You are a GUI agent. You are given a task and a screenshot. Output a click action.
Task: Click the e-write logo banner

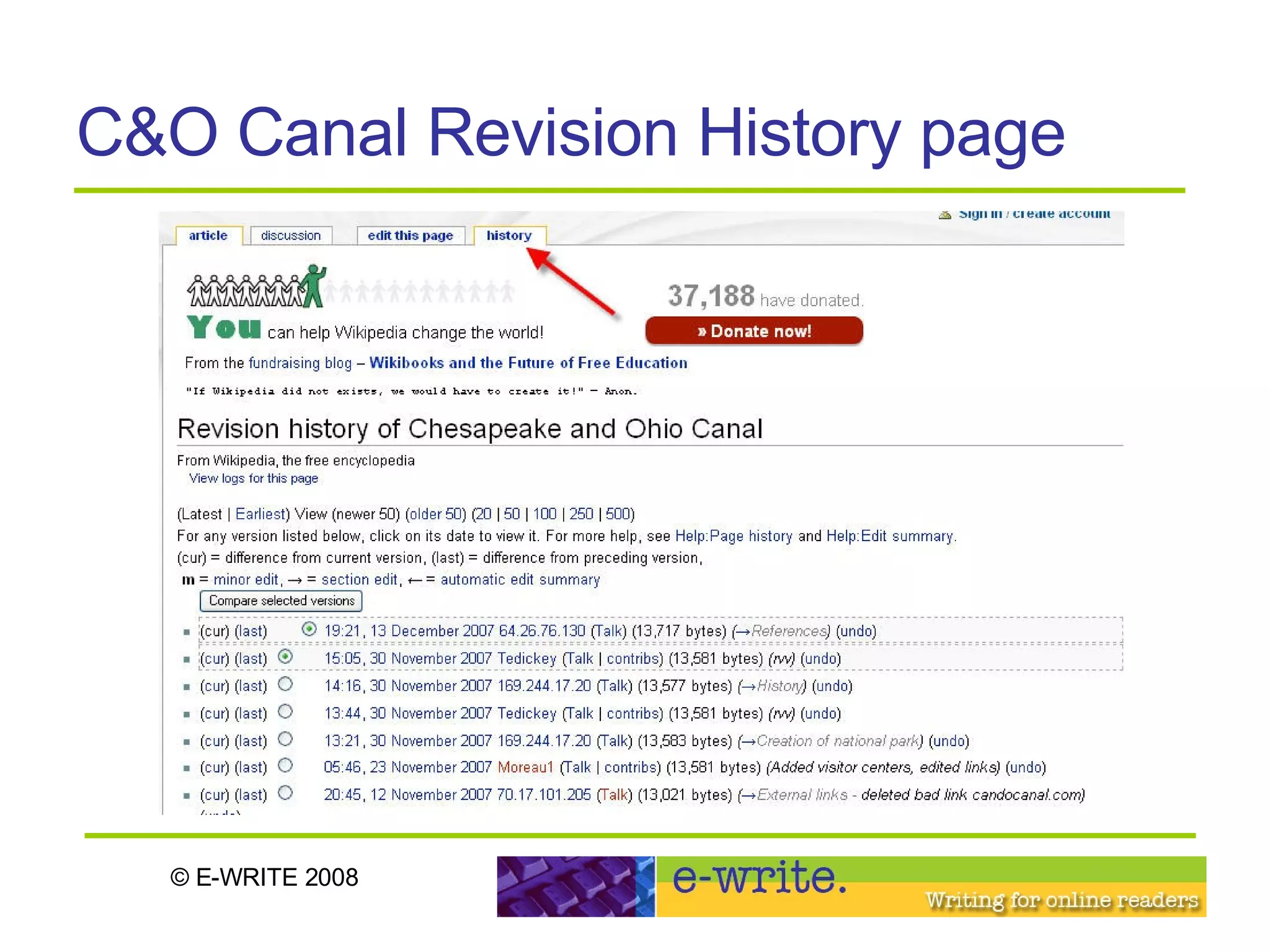[851, 886]
